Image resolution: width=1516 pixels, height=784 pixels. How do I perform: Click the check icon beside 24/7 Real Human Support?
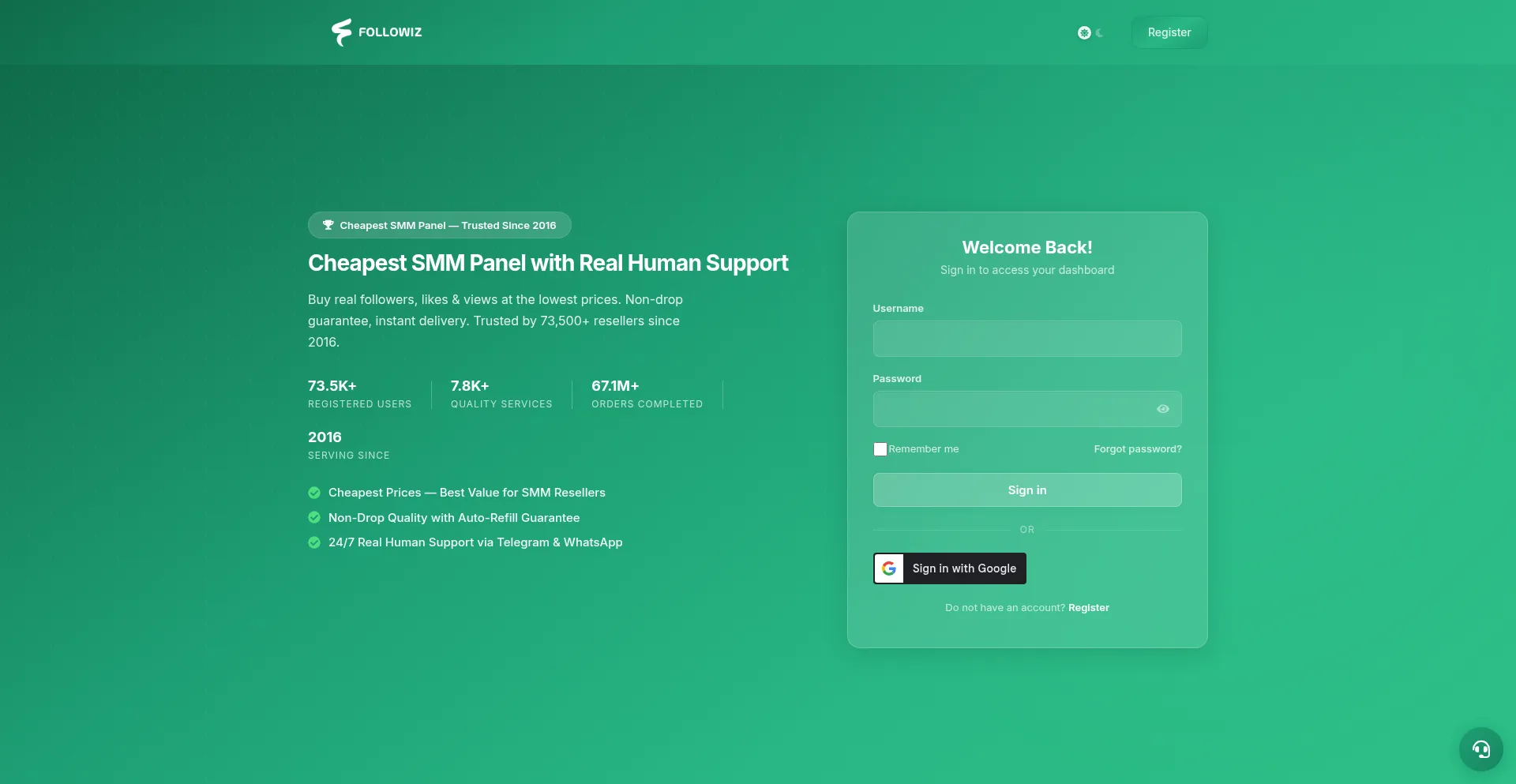pos(314,542)
